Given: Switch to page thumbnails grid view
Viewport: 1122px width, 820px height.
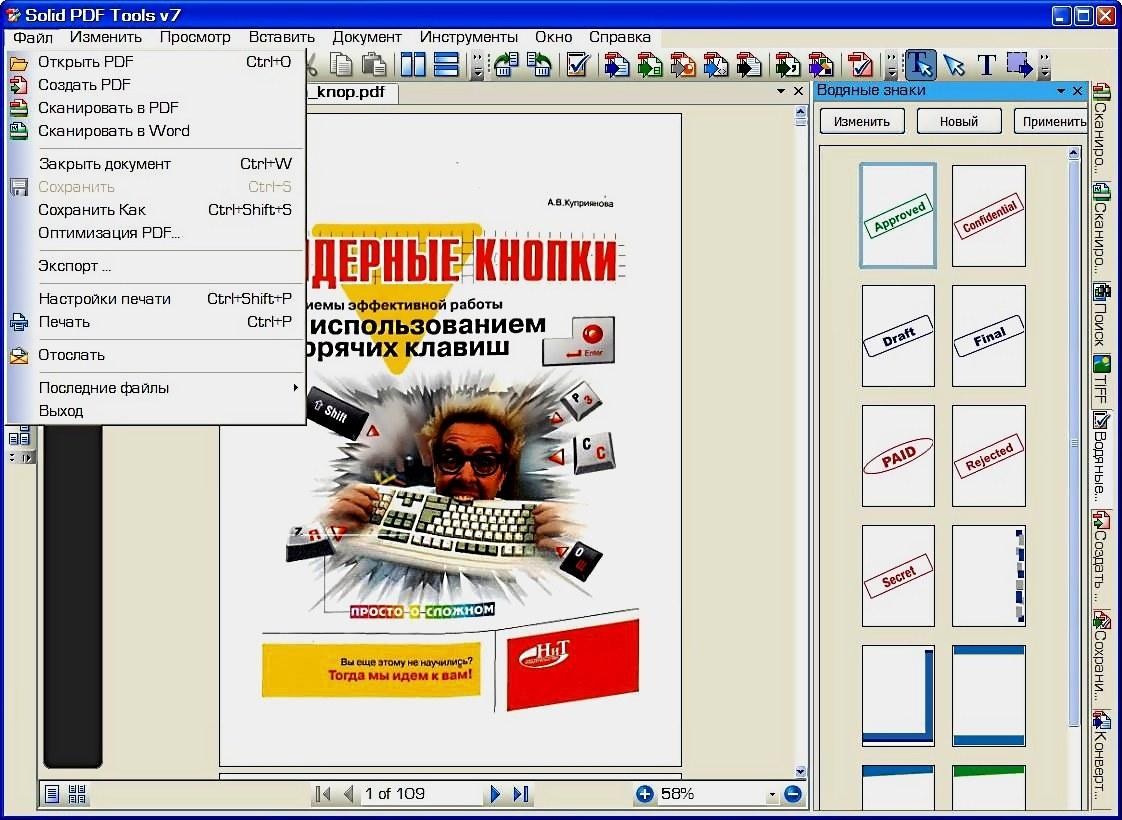Looking at the screenshot, I should 77,794.
